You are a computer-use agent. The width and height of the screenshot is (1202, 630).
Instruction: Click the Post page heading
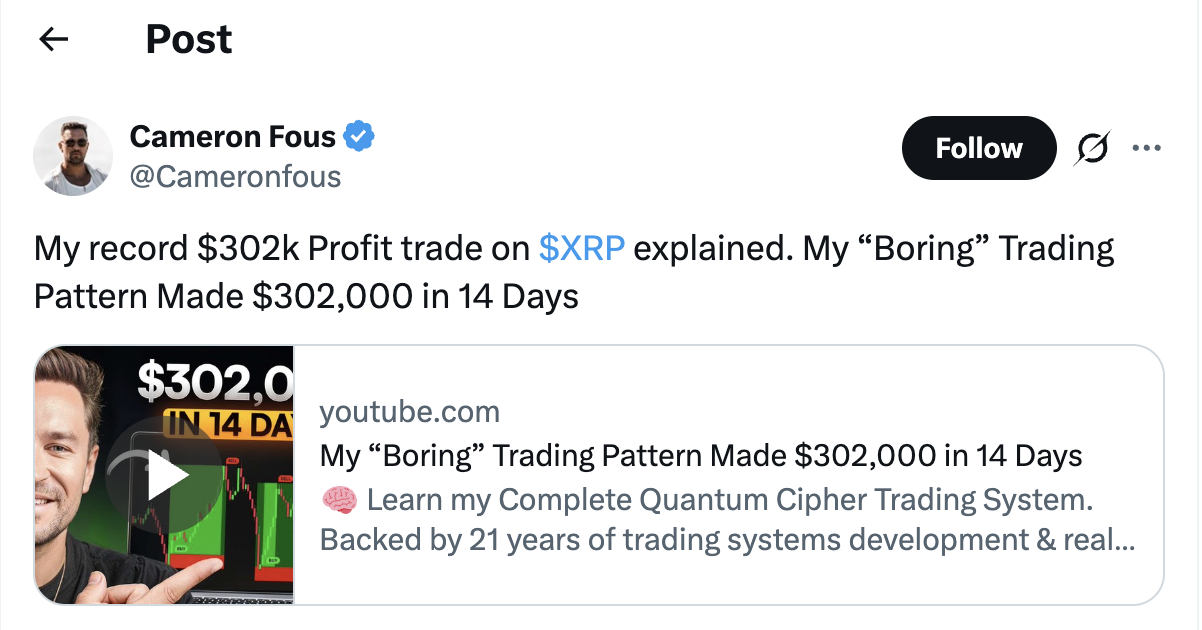point(189,40)
